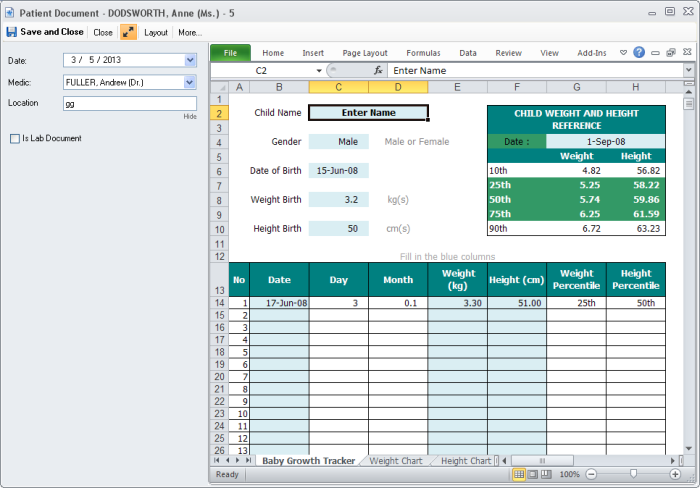Switch to Normal view in status bar
This screenshot has height=488, width=700.
[518, 474]
